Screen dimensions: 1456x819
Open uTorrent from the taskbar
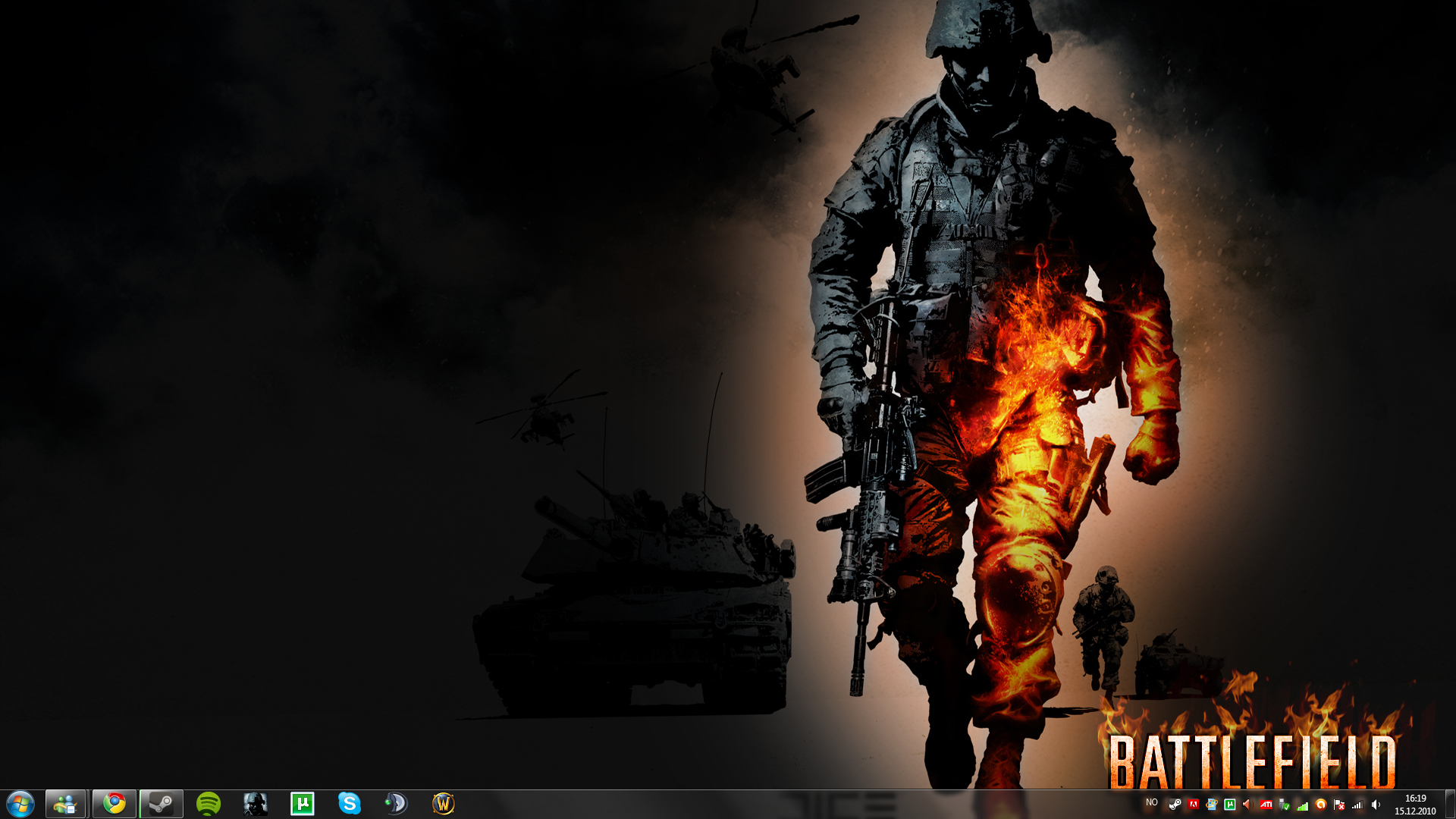(303, 804)
